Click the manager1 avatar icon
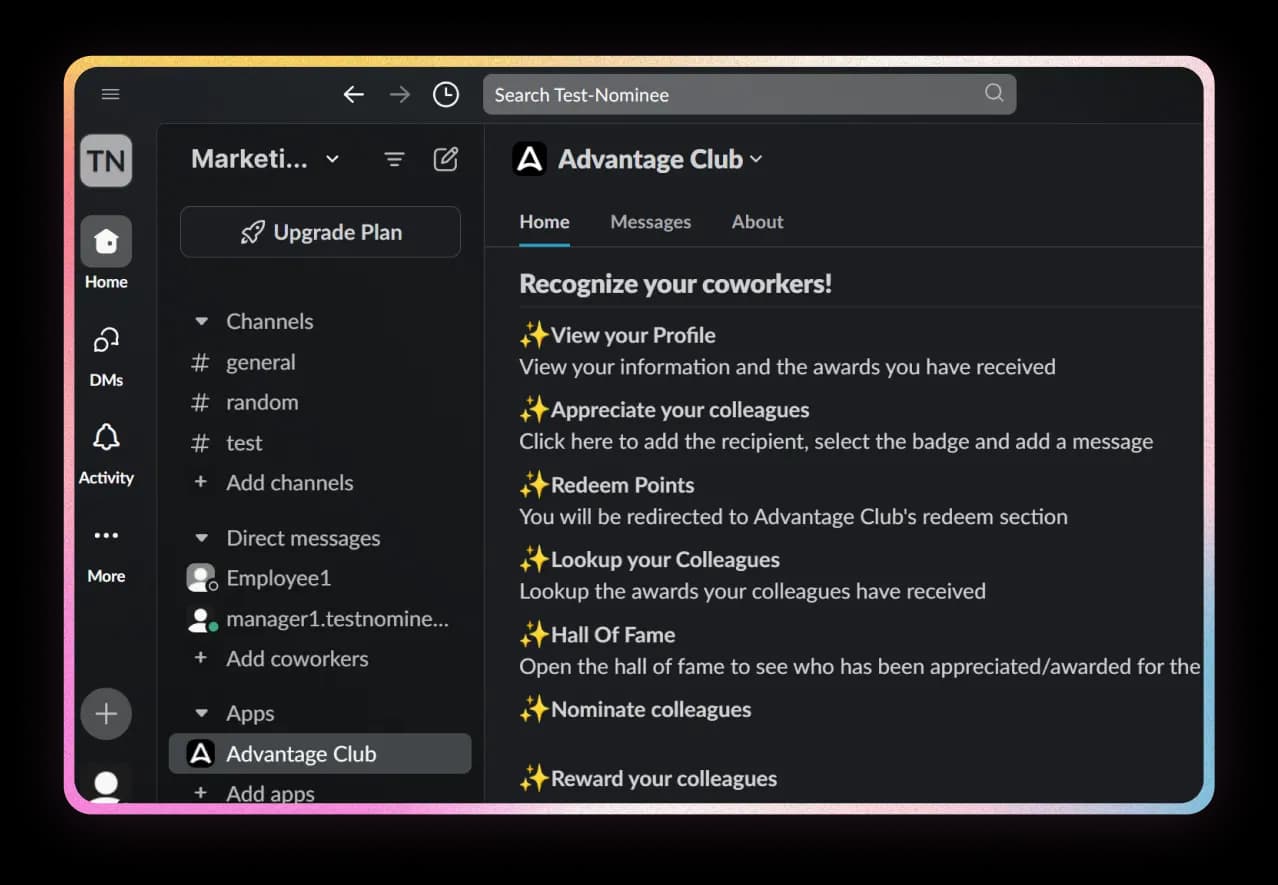This screenshot has height=885, width=1278. 202,619
